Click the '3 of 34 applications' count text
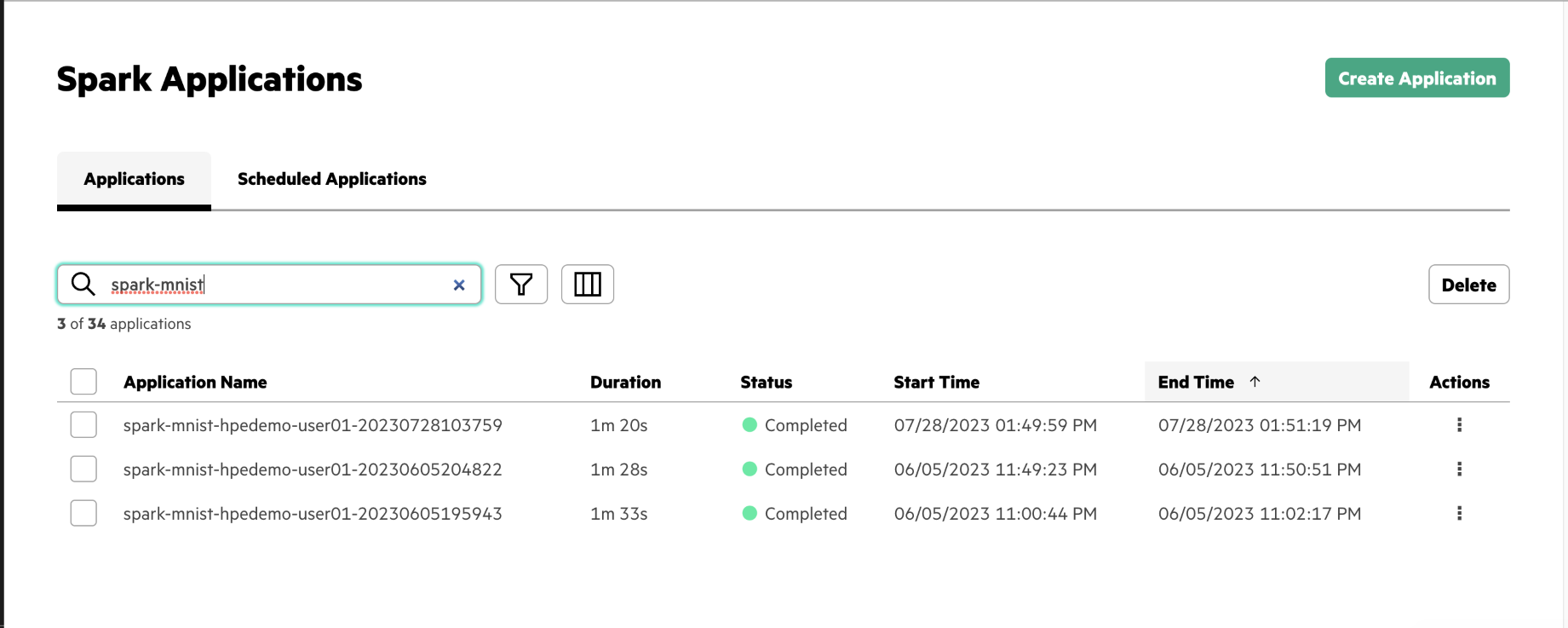Screen dimensions: 1568x628 (123, 324)
